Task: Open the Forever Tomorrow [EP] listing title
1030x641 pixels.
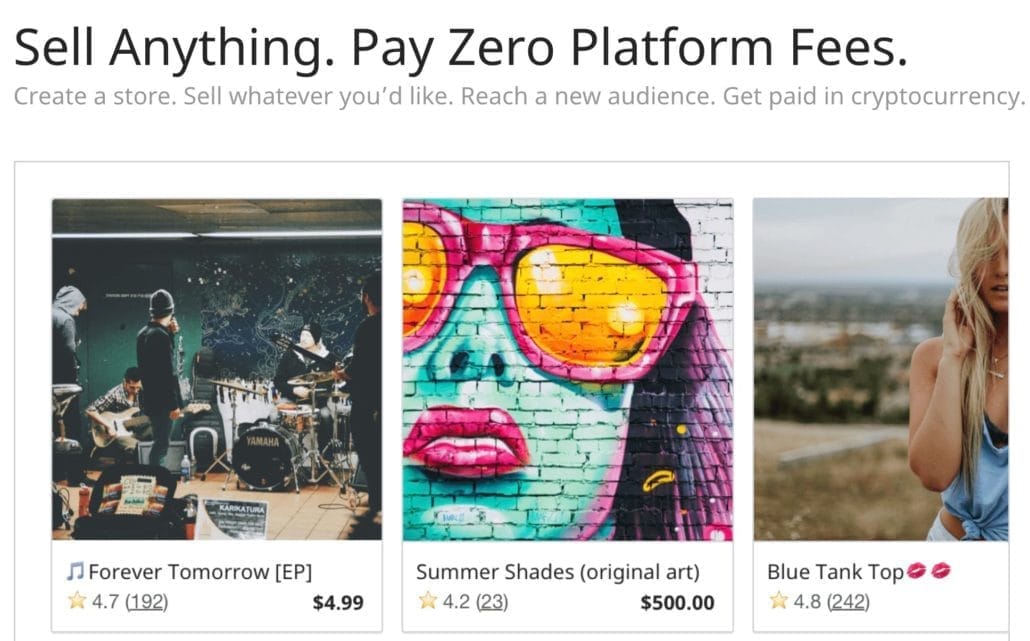Action: [x=200, y=572]
